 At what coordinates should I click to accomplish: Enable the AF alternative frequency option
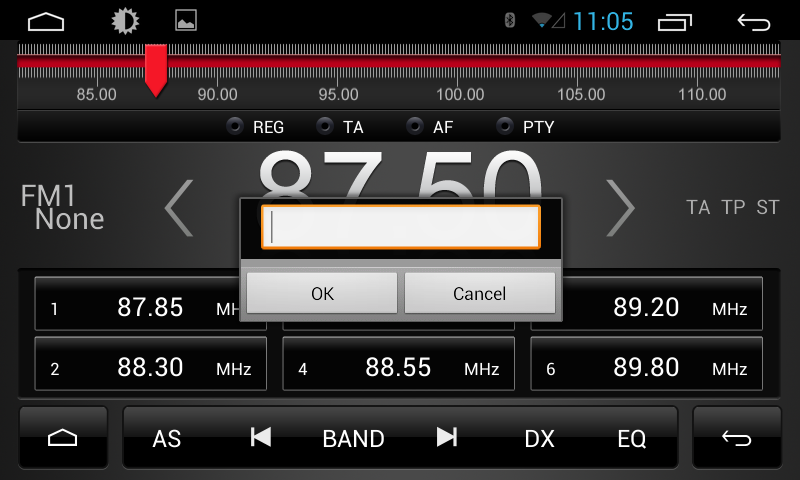pos(430,127)
